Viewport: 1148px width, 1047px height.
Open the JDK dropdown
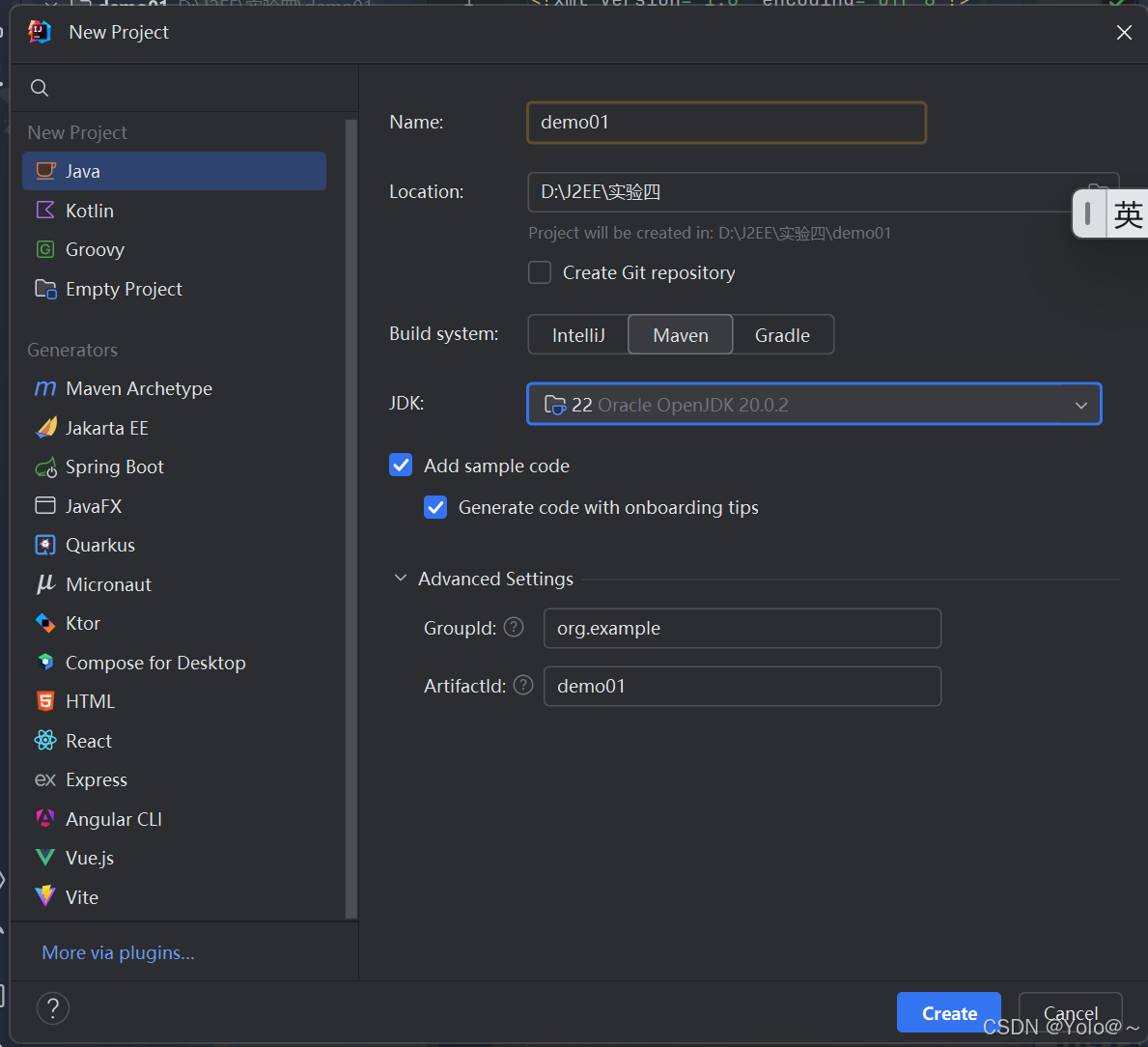814,404
